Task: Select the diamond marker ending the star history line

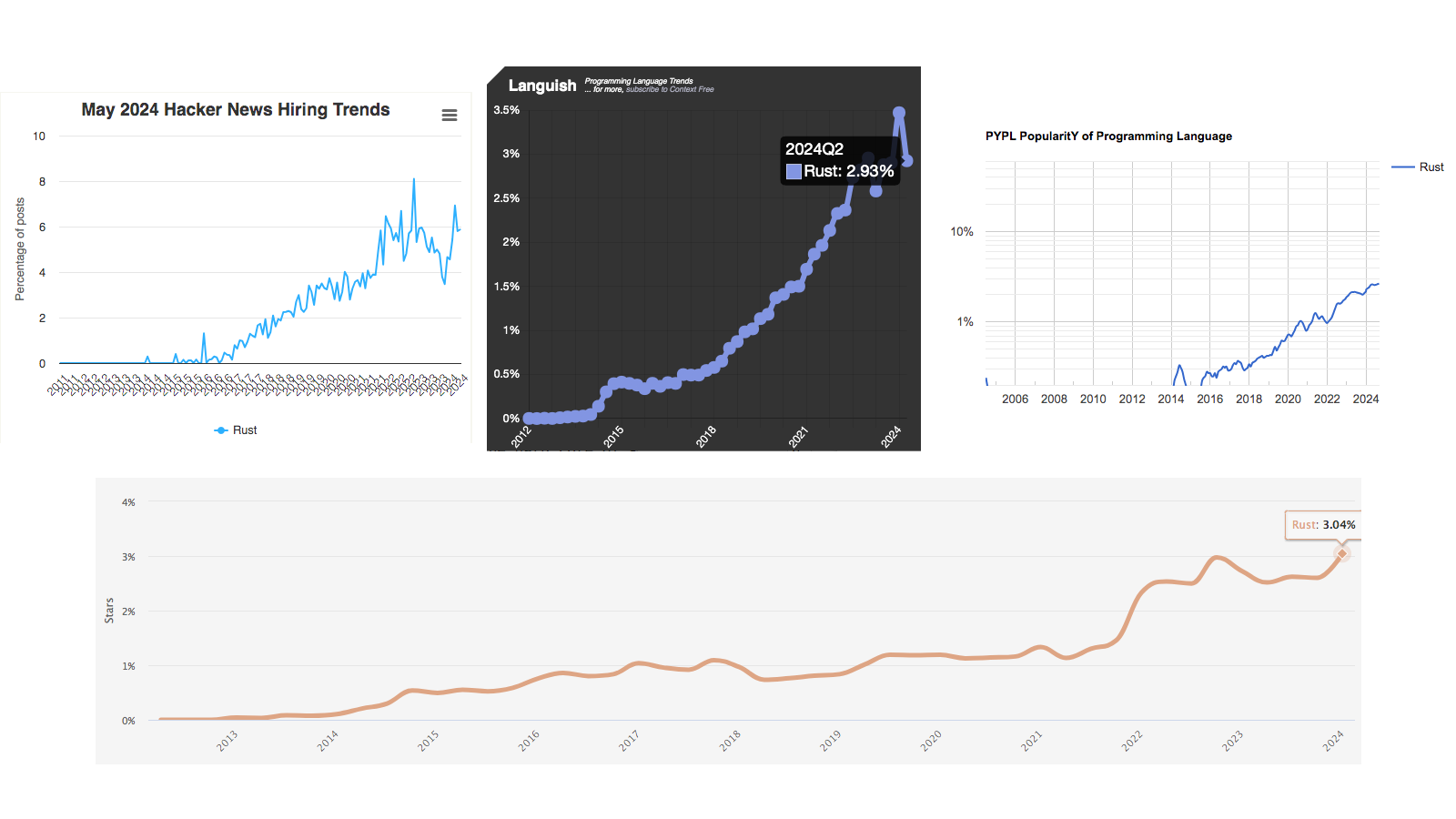Action: pyautogui.click(x=1342, y=552)
